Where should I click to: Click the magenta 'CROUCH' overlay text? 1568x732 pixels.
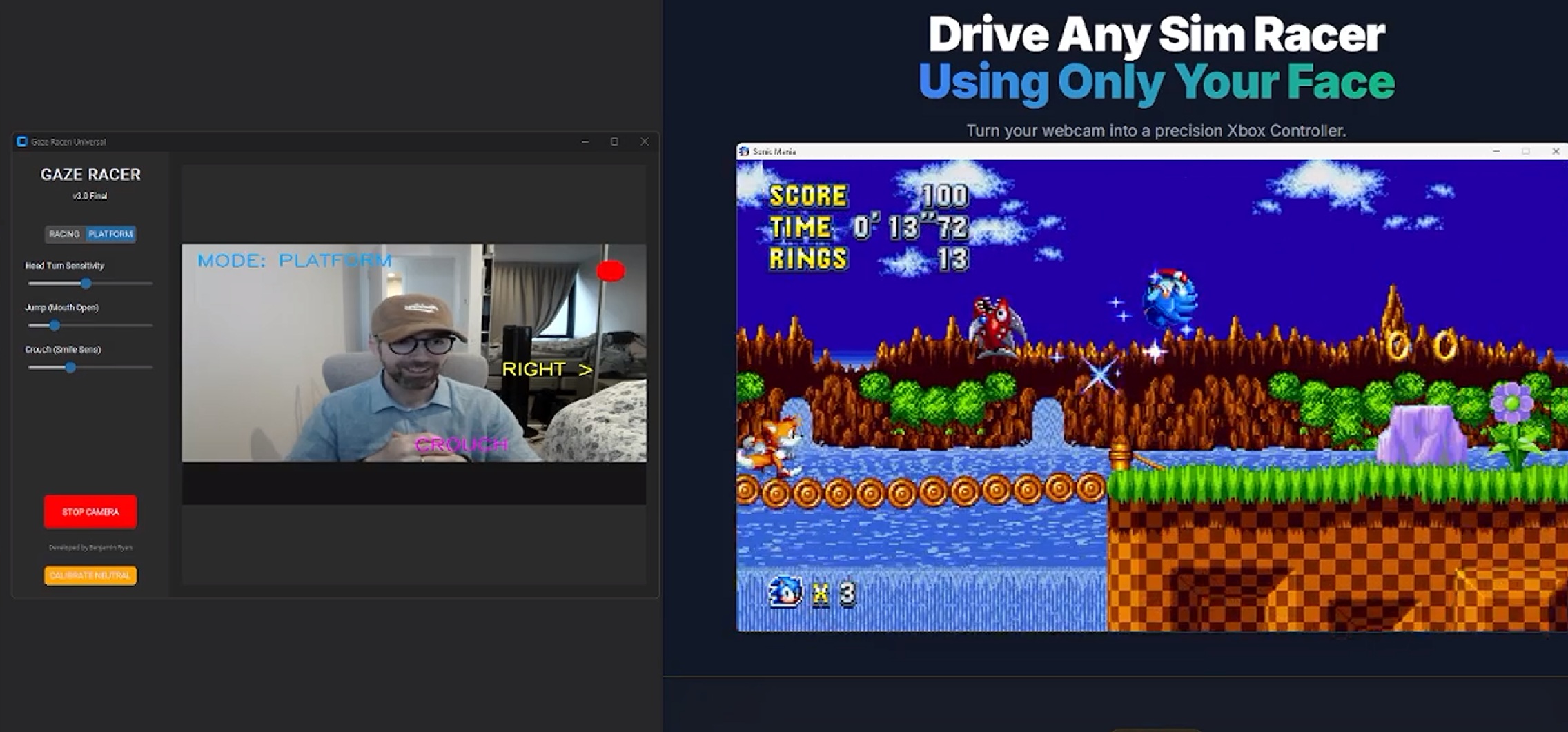click(x=461, y=445)
